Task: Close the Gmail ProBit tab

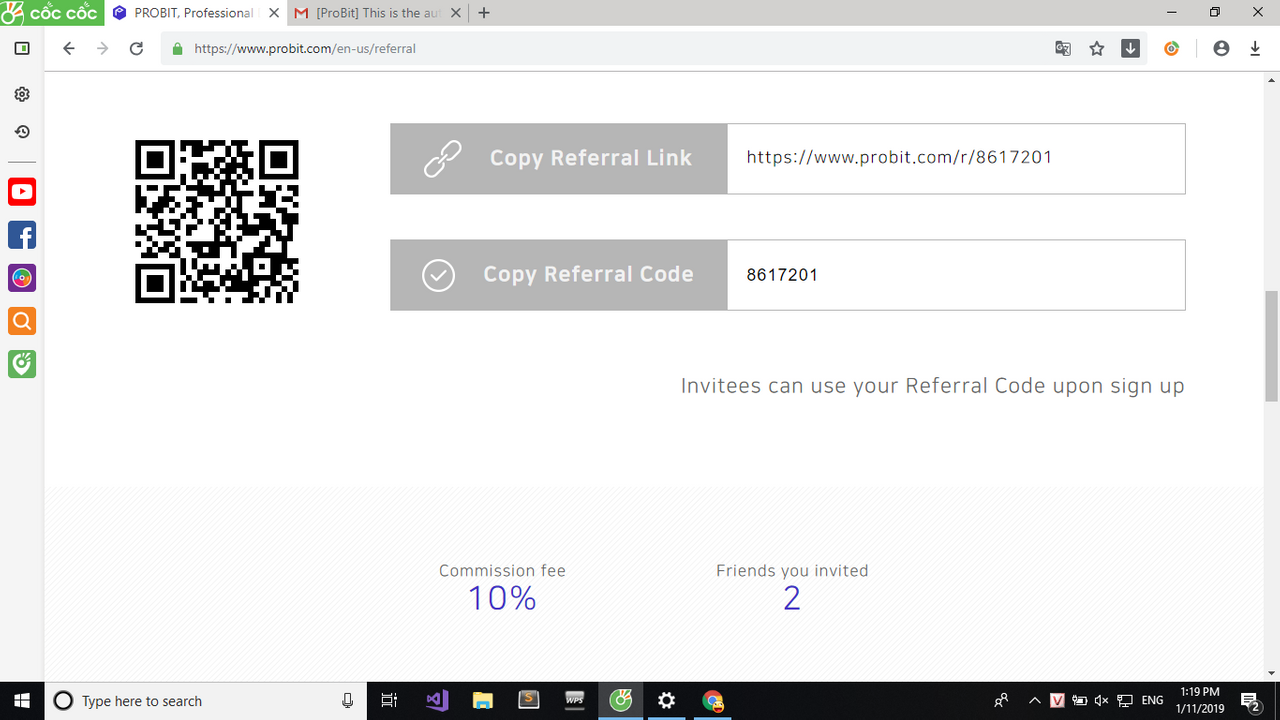Action: (x=455, y=13)
